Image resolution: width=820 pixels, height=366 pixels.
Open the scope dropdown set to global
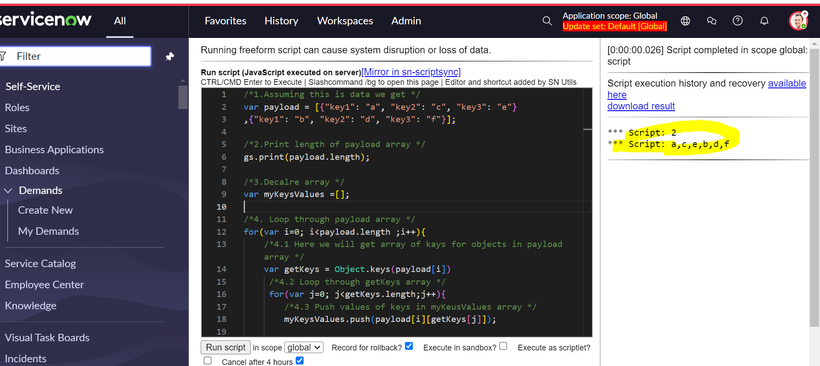pos(304,347)
